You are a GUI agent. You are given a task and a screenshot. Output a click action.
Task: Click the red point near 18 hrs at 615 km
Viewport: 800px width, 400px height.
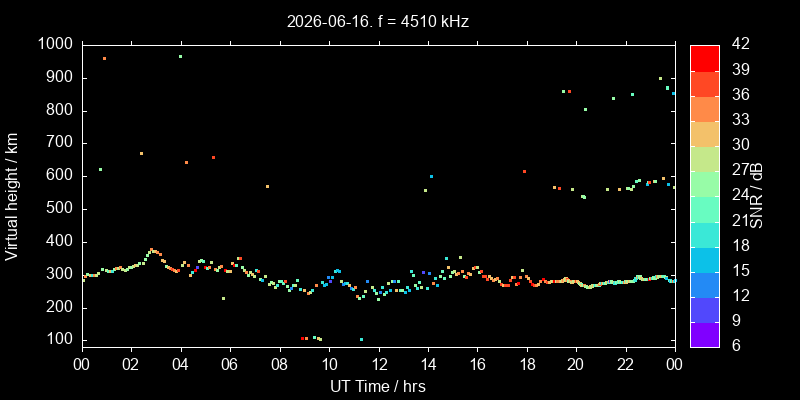click(x=524, y=171)
